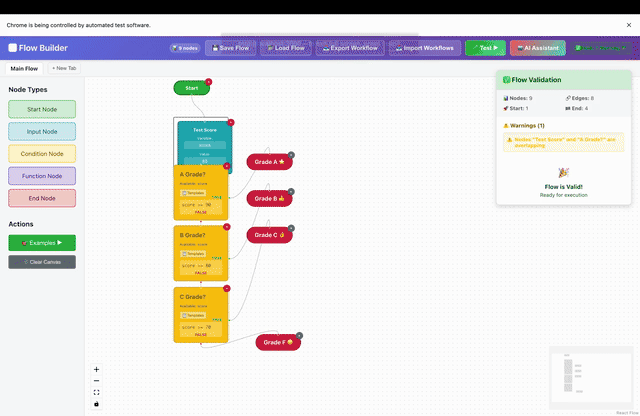This screenshot has width=640, height=416.
Task: Add a tab with + New Tab
Action: click(x=65, y=69)
